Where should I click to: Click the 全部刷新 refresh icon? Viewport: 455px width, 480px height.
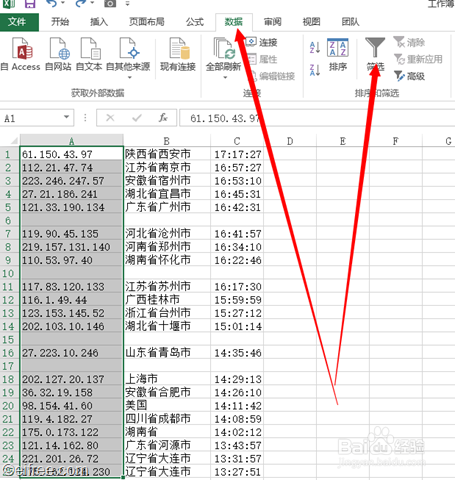[223, 49]
